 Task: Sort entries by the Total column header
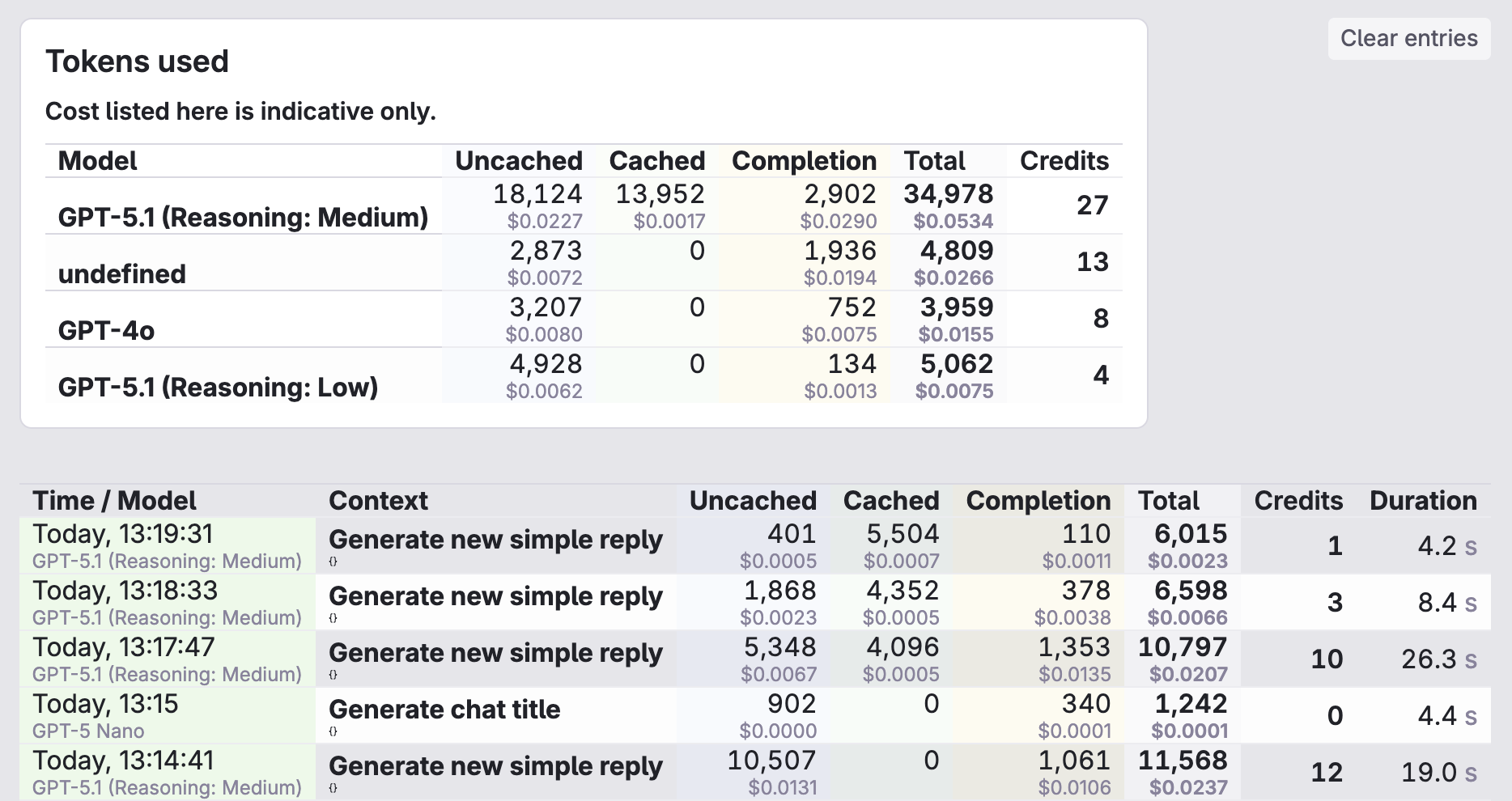1169,500
